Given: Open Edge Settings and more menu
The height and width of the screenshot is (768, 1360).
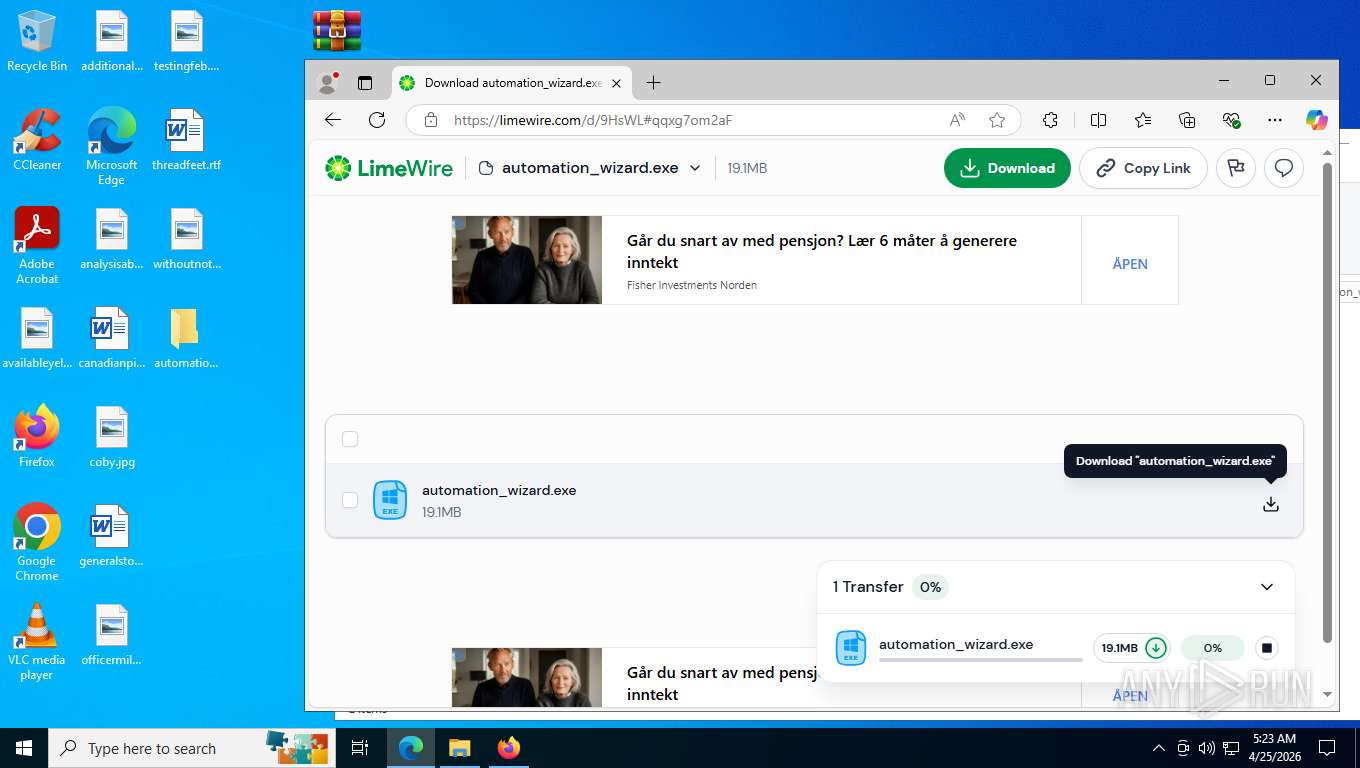Looking at the screenshot, I should tap(1275, 120).
